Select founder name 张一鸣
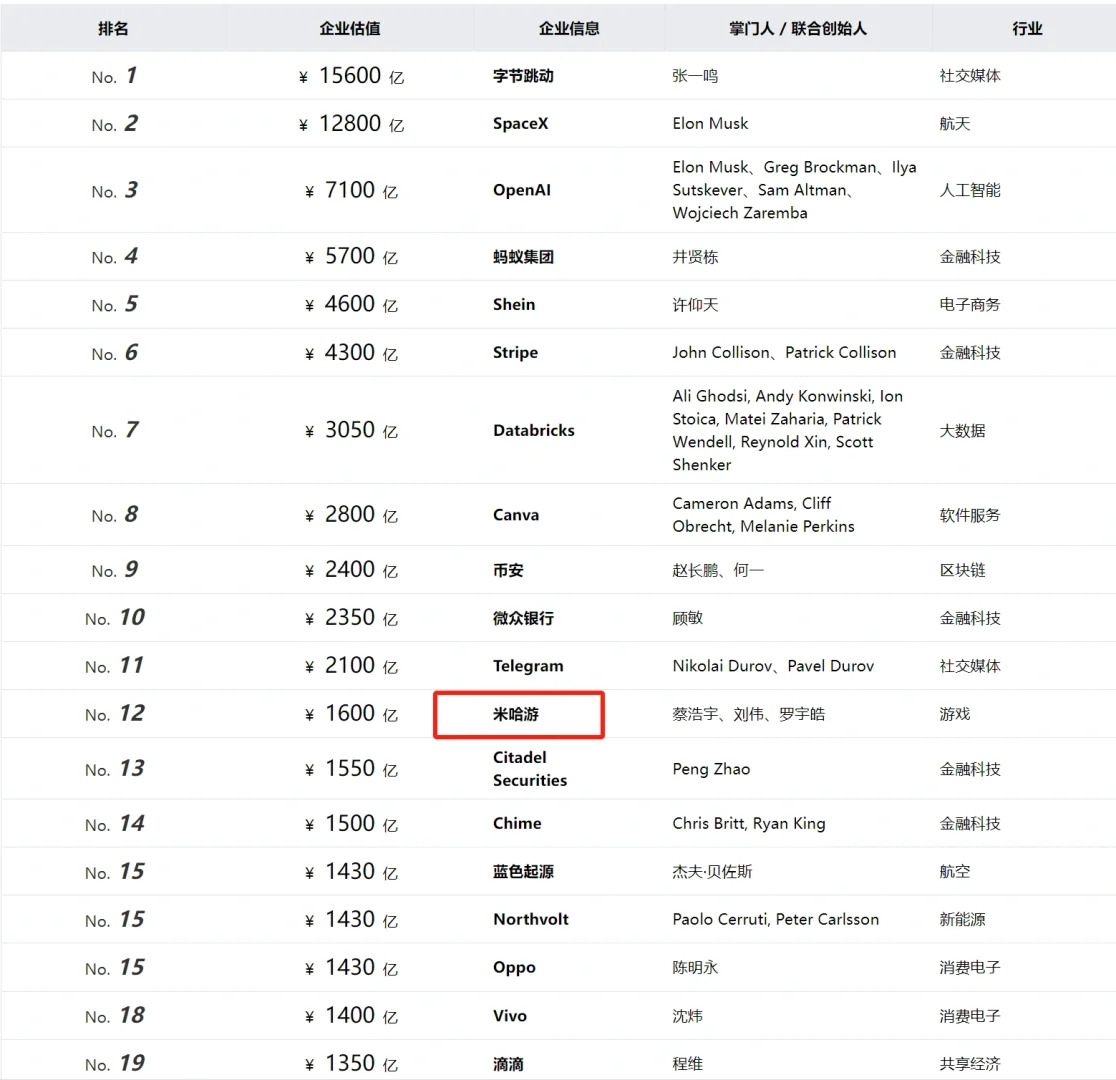Image resolution: width=1116 pixels, height=1080 pixels. (x=695, y=76)
